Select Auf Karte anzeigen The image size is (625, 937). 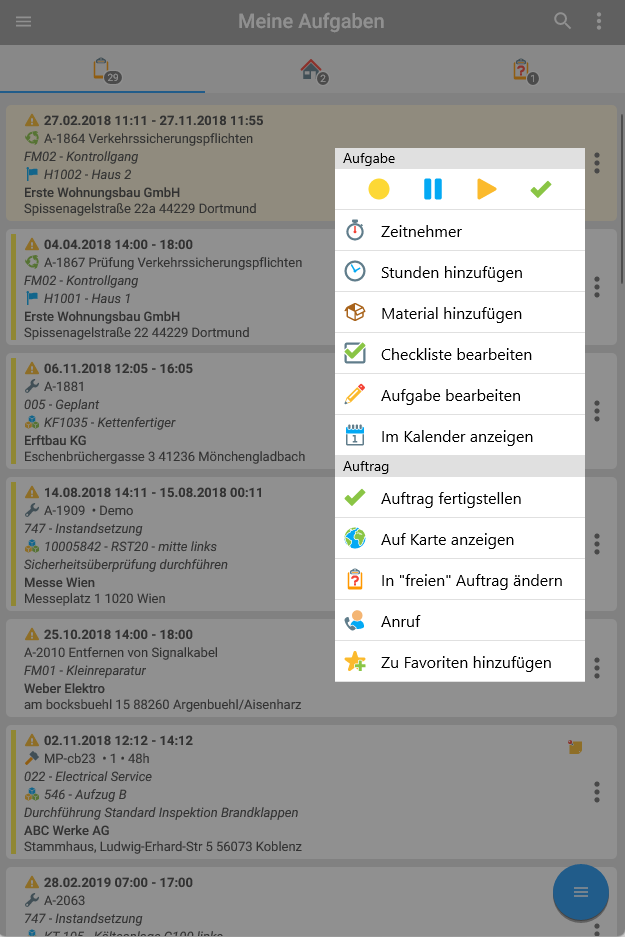459,540
